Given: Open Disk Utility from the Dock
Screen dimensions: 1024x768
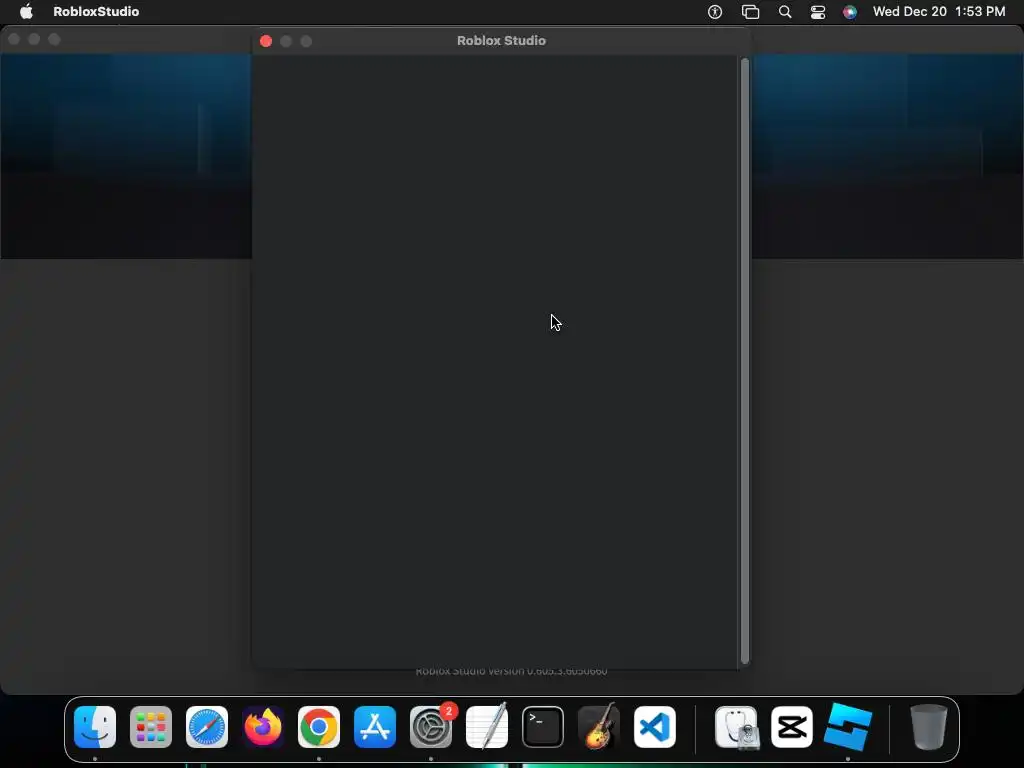Looking at the screenshot, I should (x=736, y=726).
